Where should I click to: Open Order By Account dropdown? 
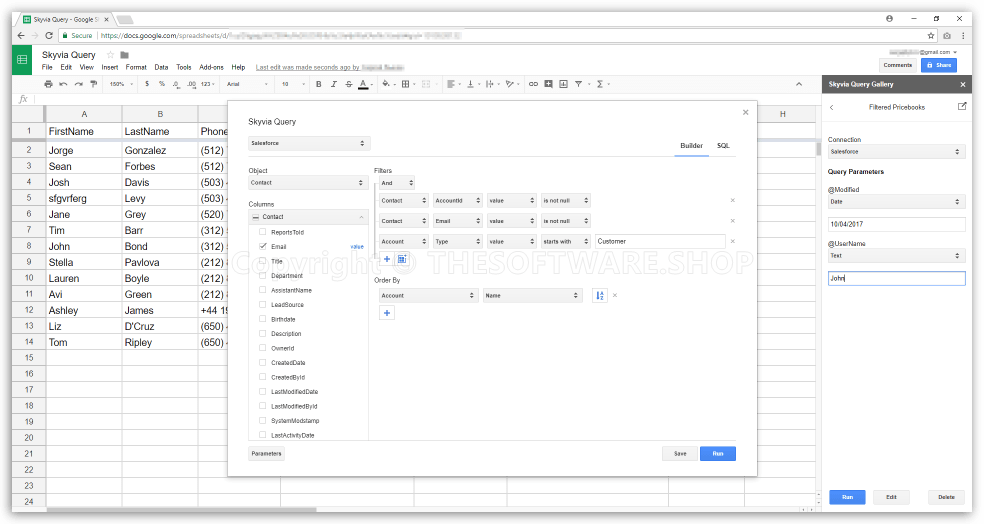[x=429, y=296]
